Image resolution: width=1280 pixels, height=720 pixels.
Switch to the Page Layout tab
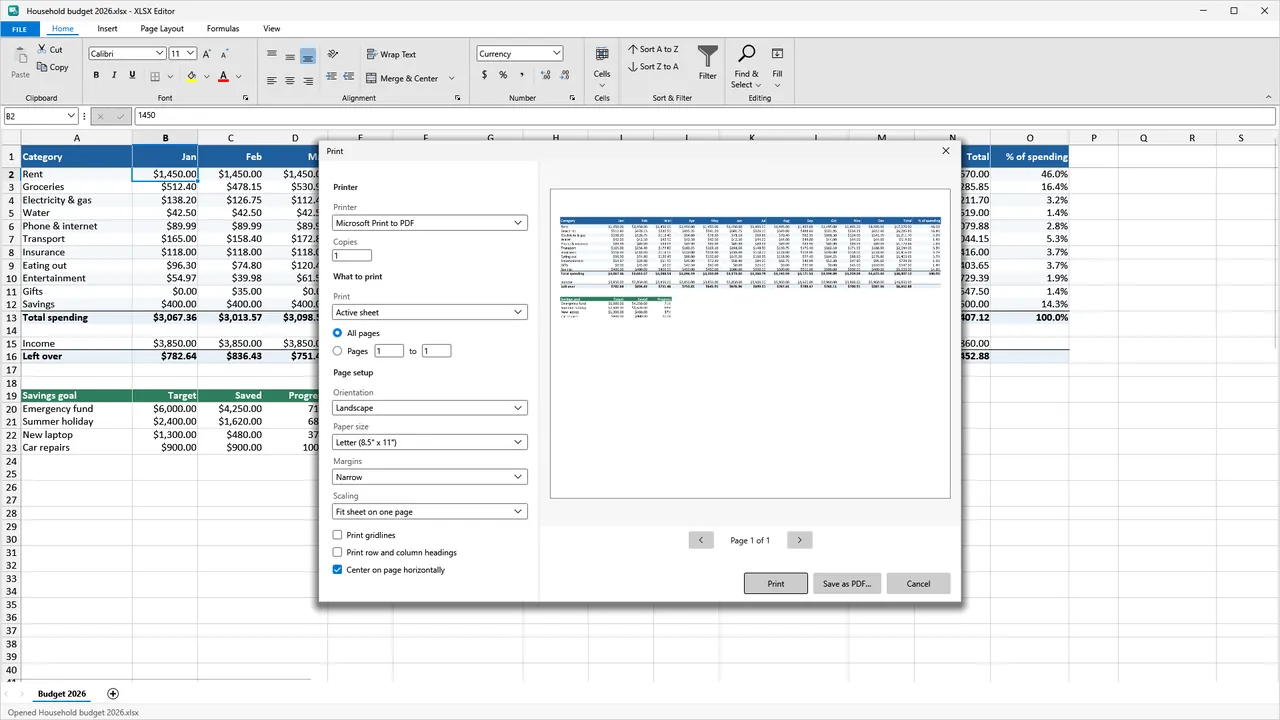click(x=162, y=29)
